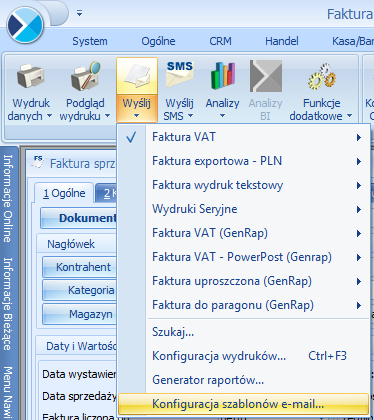Image resolution: width=374 pixels, height=420 pixels.
Task: Open Generator raportów... menu entry
Action: pos(243,380)
